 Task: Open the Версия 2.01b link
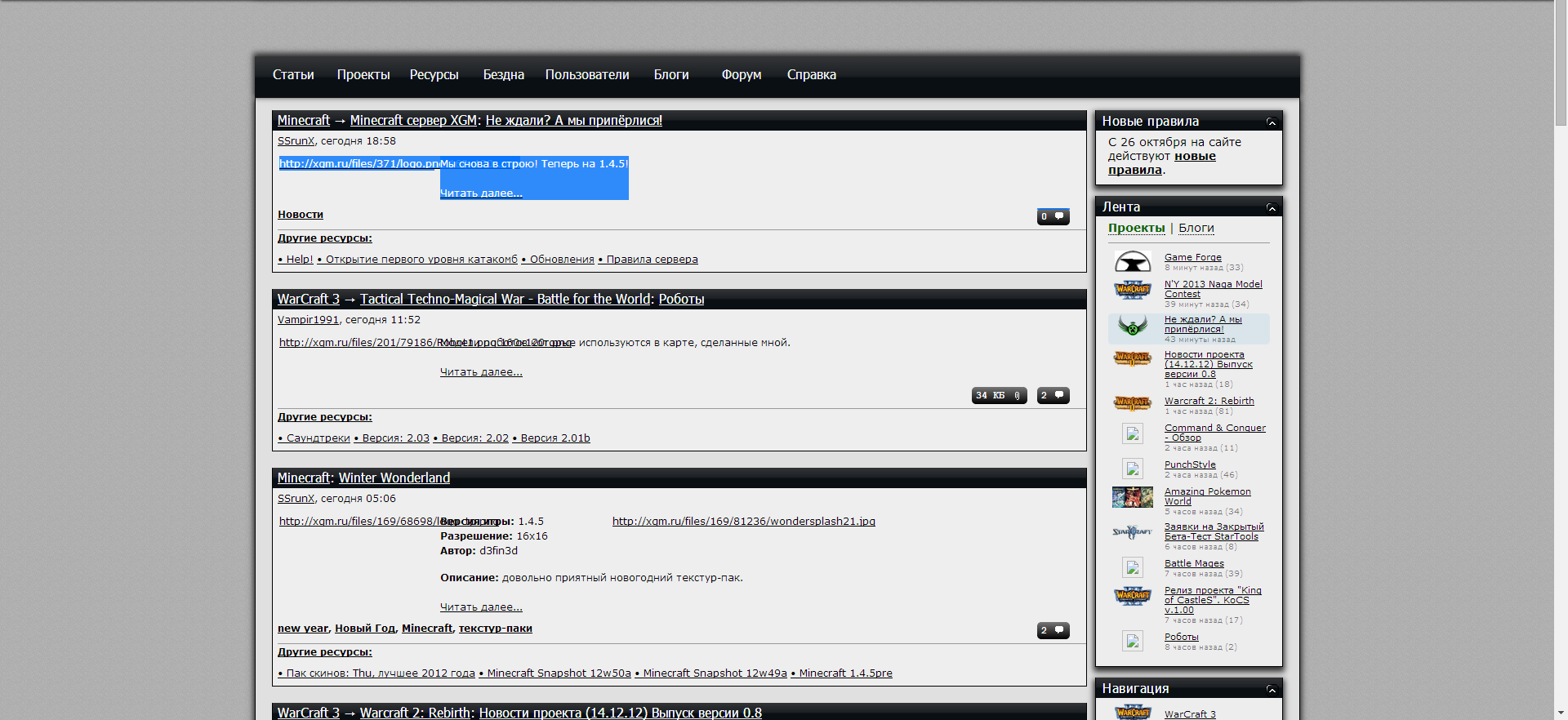coord(551,438)
